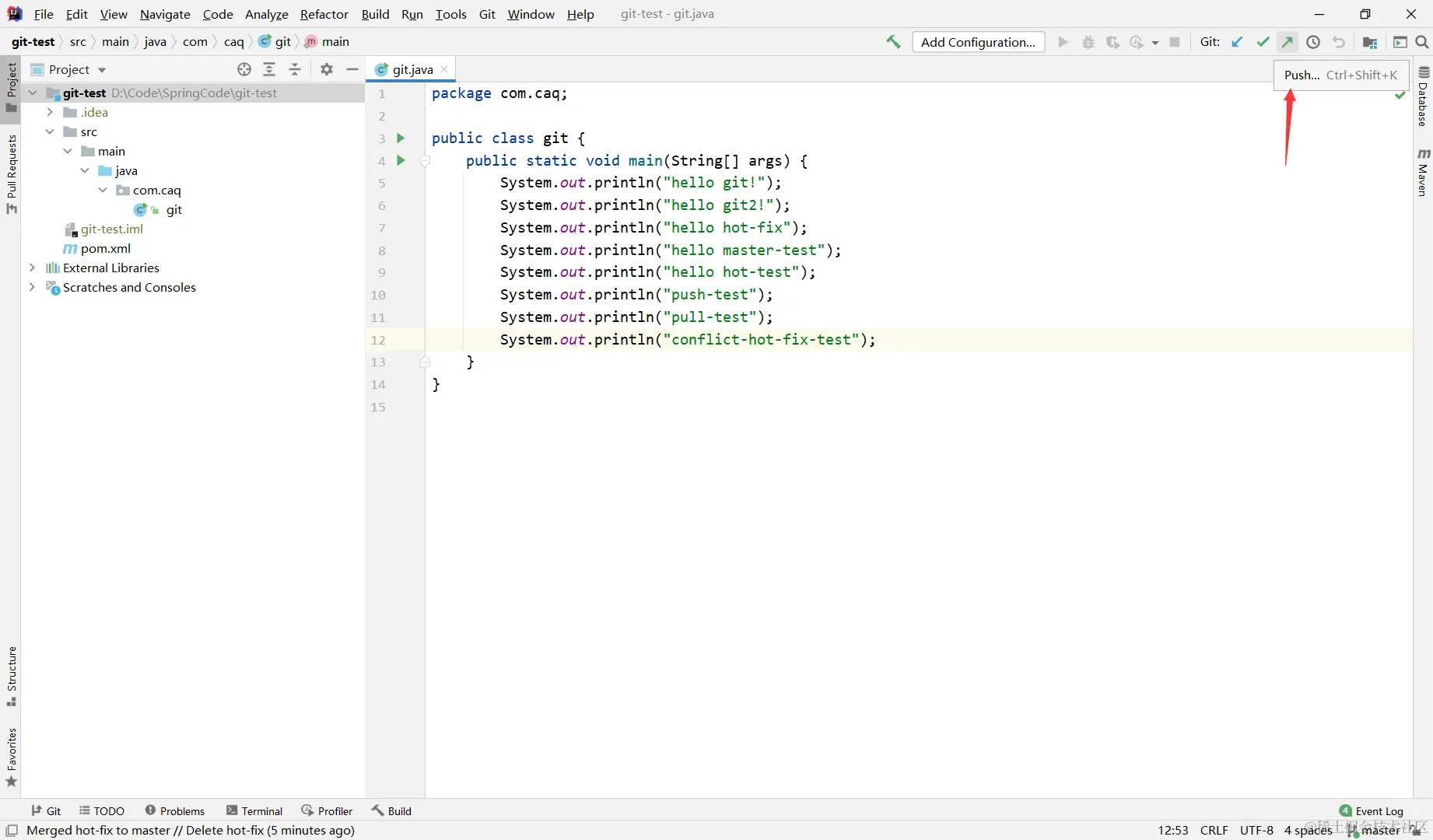Expand the .idea folder
This screenshot has height=840, width=1433.
[x=50, y=112]
